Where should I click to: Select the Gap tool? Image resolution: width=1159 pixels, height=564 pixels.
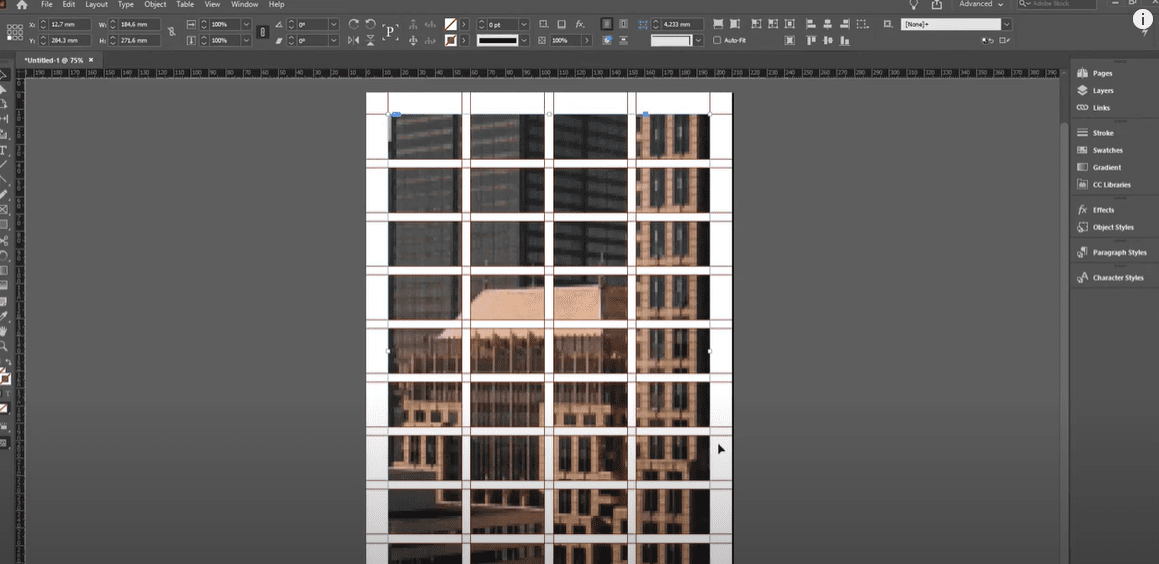tap(4, 119)
